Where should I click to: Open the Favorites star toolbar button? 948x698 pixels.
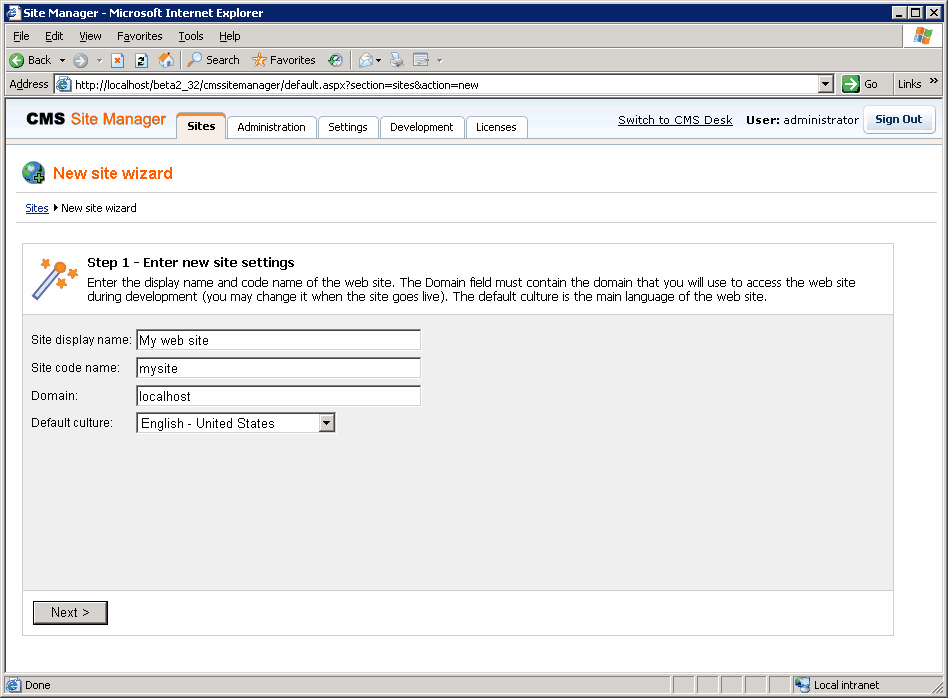click(x=284, y=60)
